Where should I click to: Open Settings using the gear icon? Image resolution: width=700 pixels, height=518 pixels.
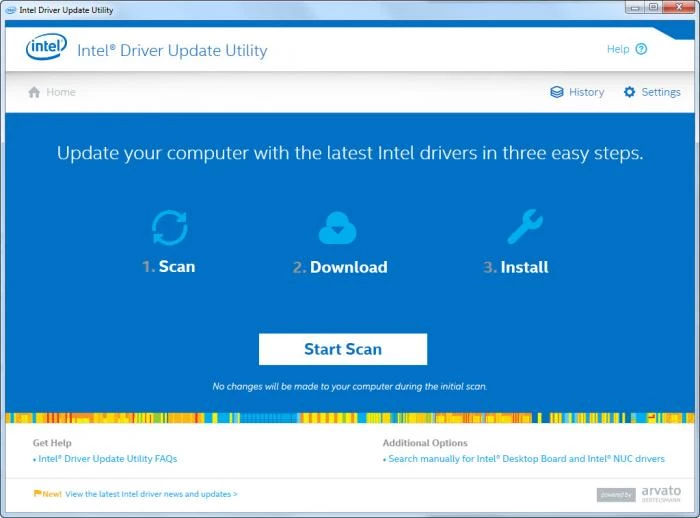629,92
